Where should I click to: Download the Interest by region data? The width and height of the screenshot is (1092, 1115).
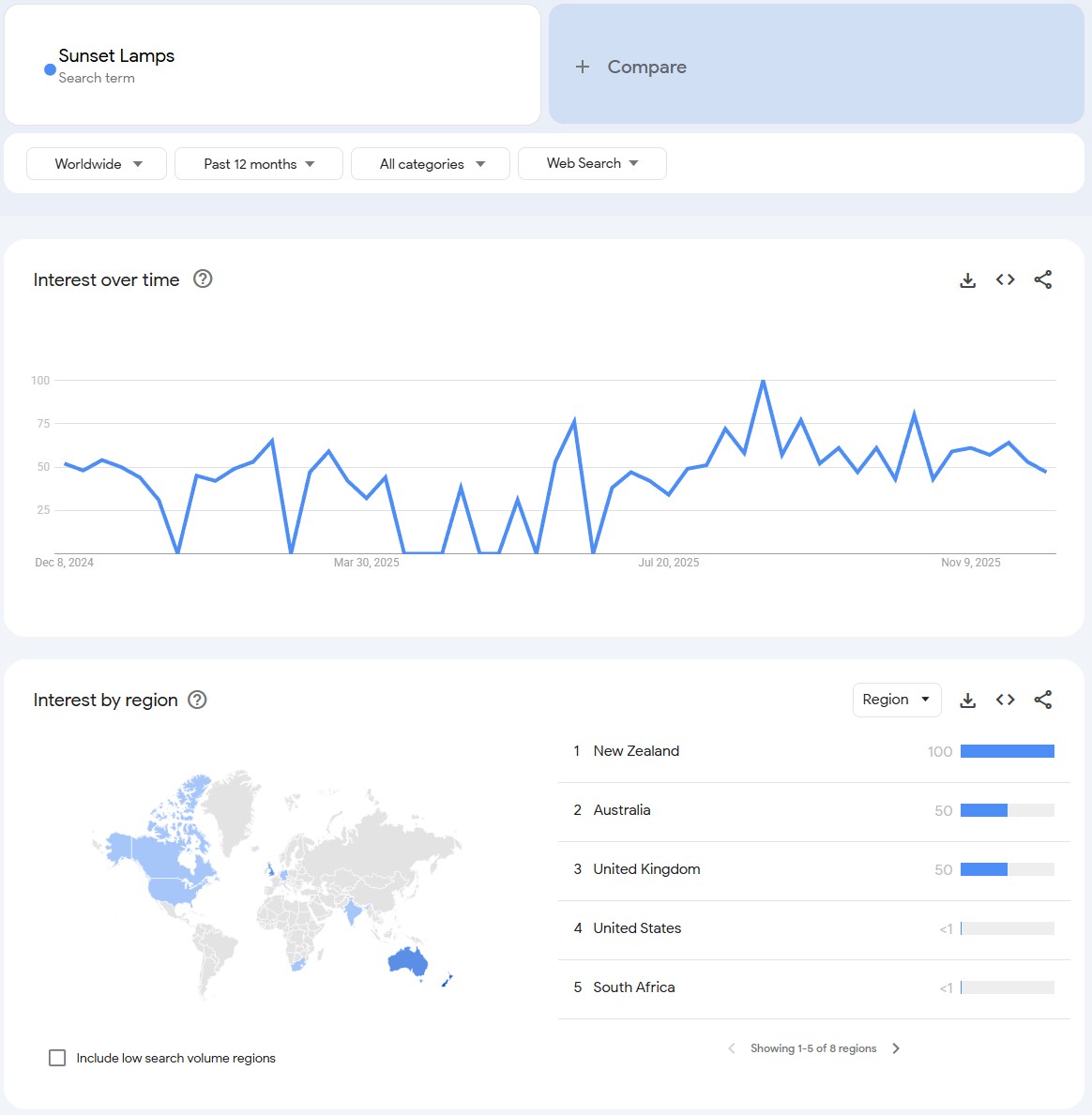click(968, 700)
